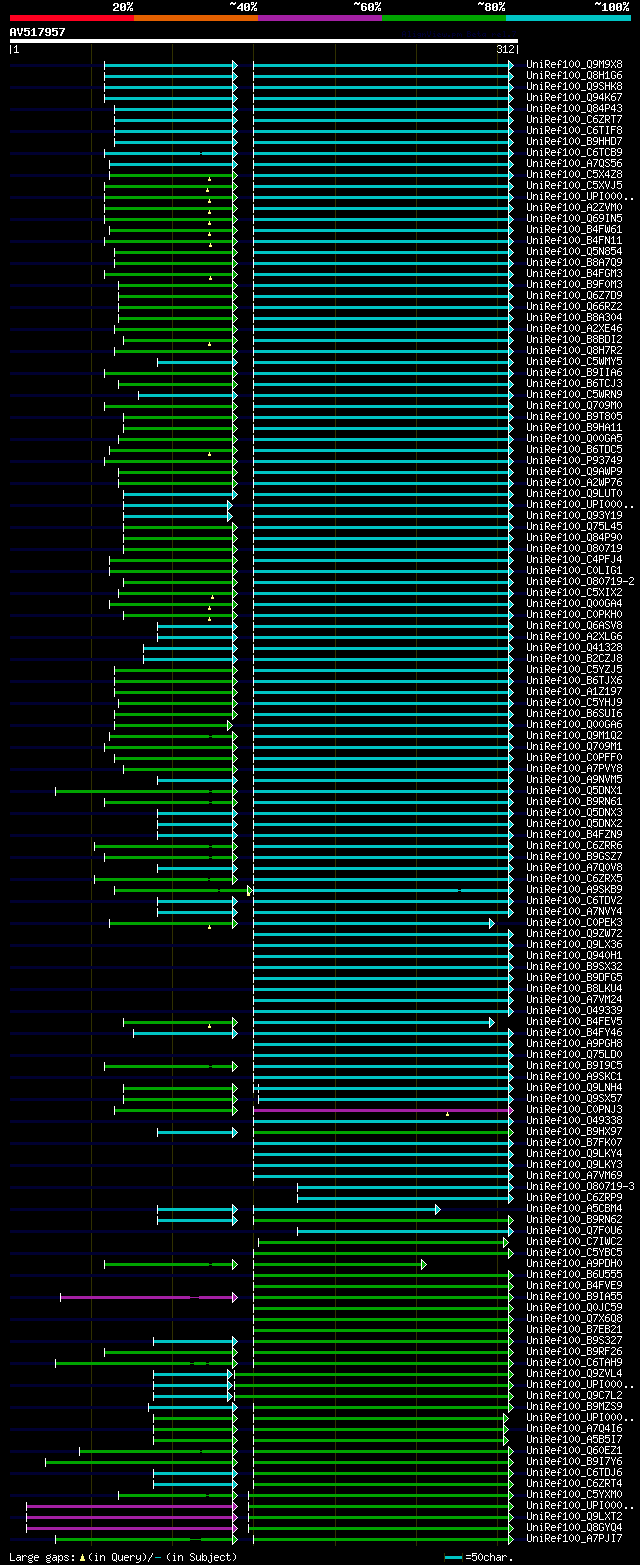
Task: Select the UniRef100_A1Z197 label
Action: tap(574, 691)
